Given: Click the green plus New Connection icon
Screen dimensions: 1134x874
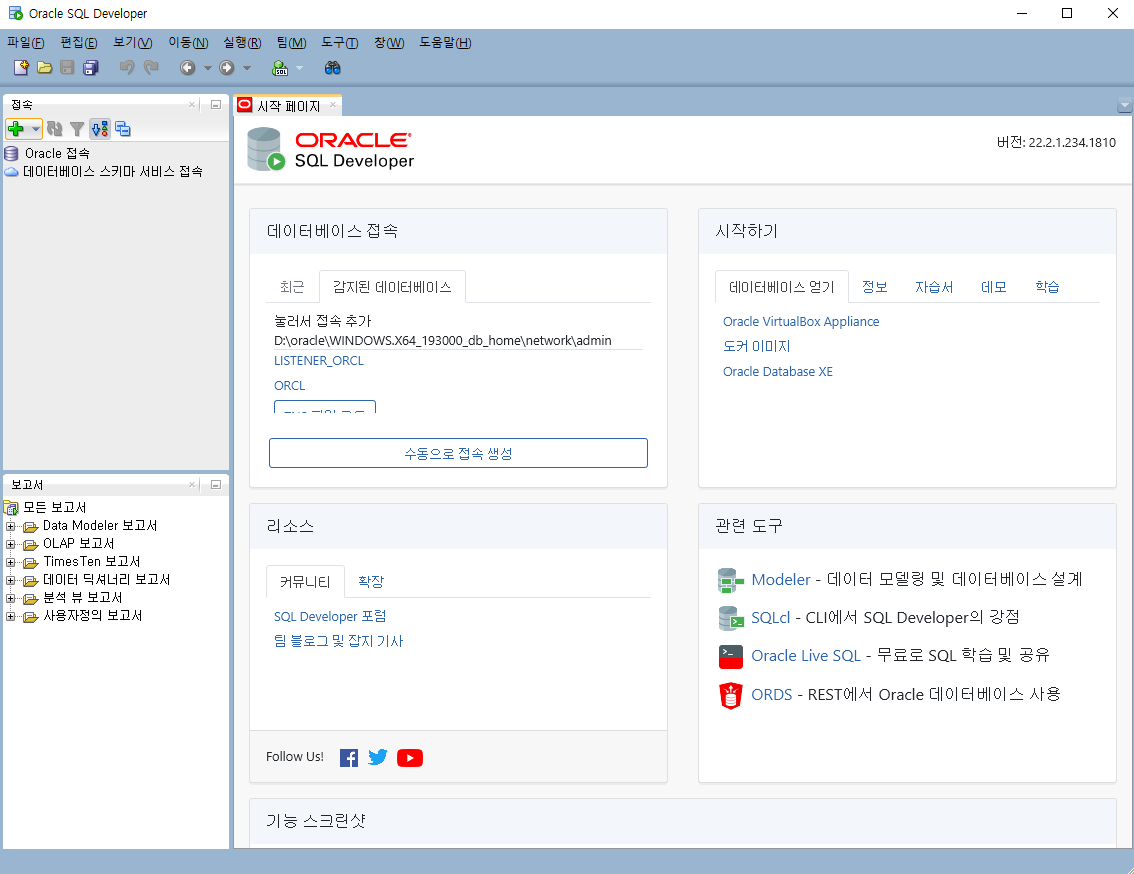Looking at the screenshot, I should click(16, 129).
